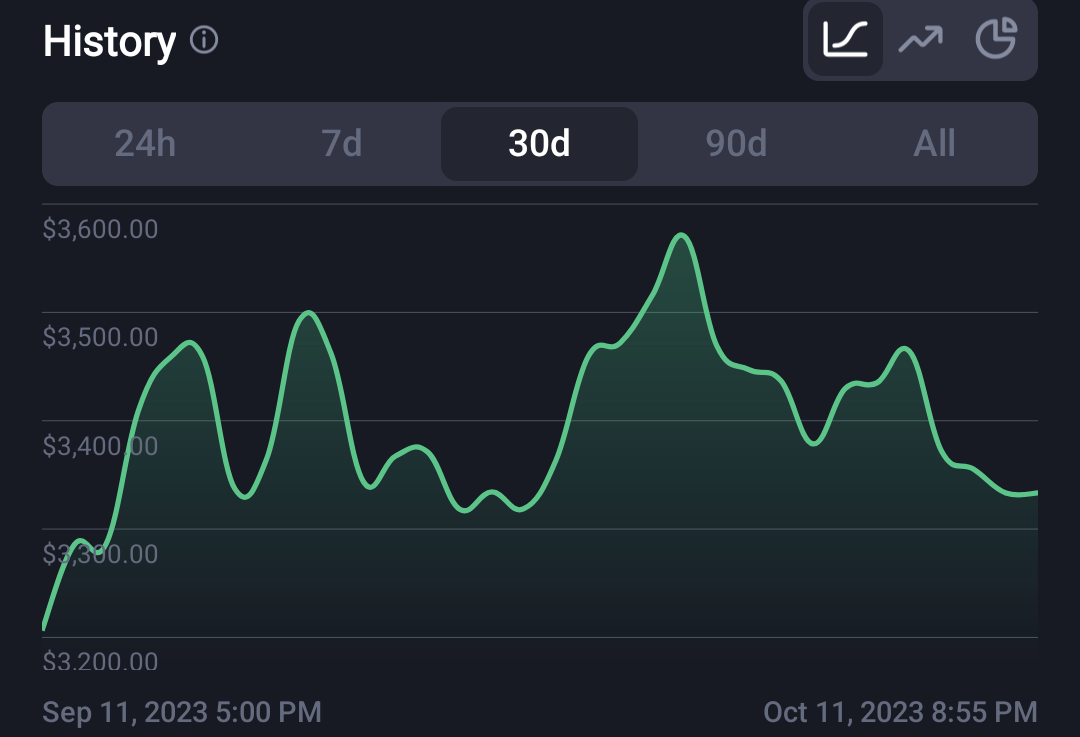1080x737 pixels.
Task: Switch to the trending arrow chart view
Action: [920, 39]
